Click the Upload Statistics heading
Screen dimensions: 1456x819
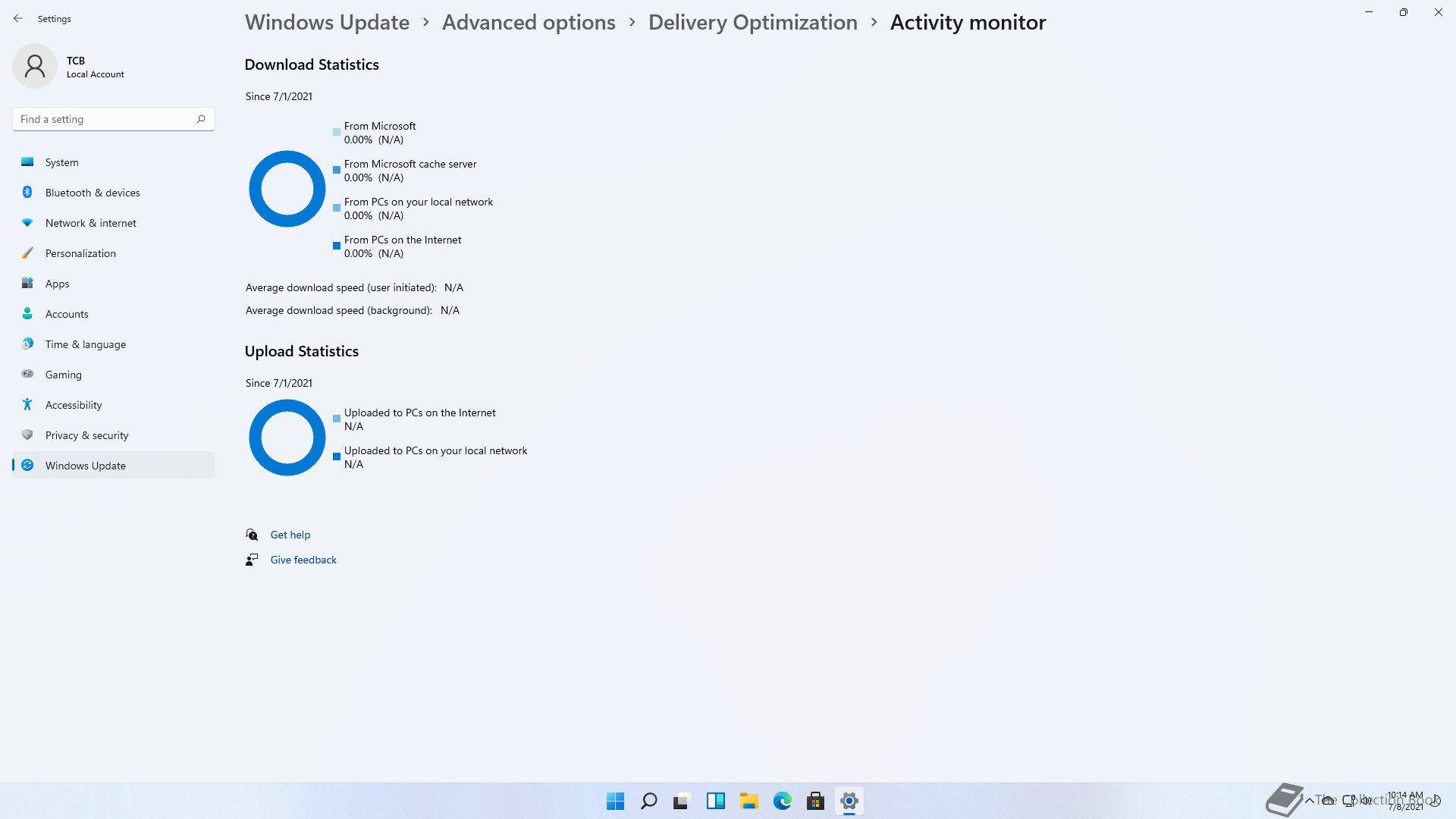click(x=302, y=351)
